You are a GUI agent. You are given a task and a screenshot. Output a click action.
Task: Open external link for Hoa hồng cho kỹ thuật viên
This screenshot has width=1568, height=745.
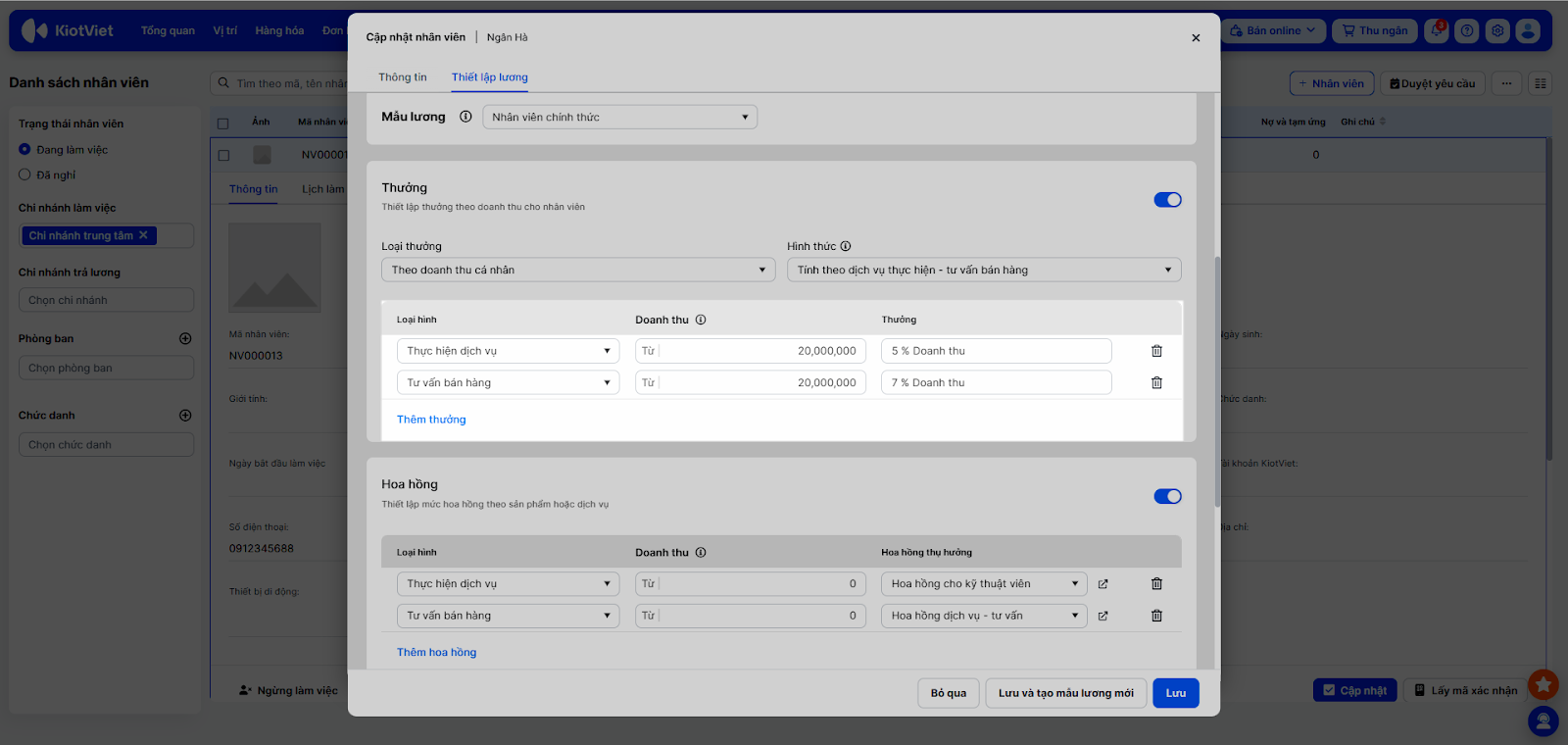(x=1102, y=584)
